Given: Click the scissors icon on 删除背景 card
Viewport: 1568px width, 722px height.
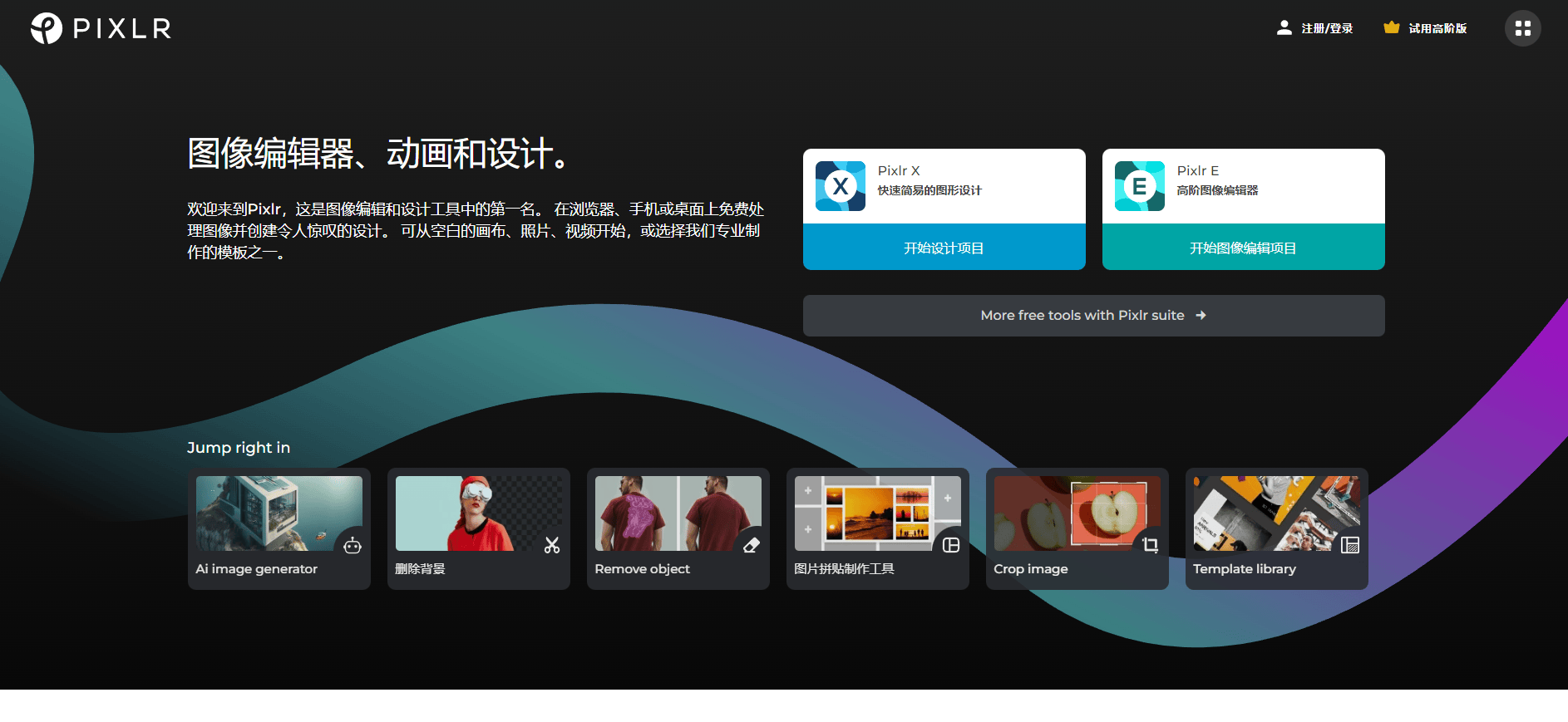Looking at the screenshot, I should point(552,545).
